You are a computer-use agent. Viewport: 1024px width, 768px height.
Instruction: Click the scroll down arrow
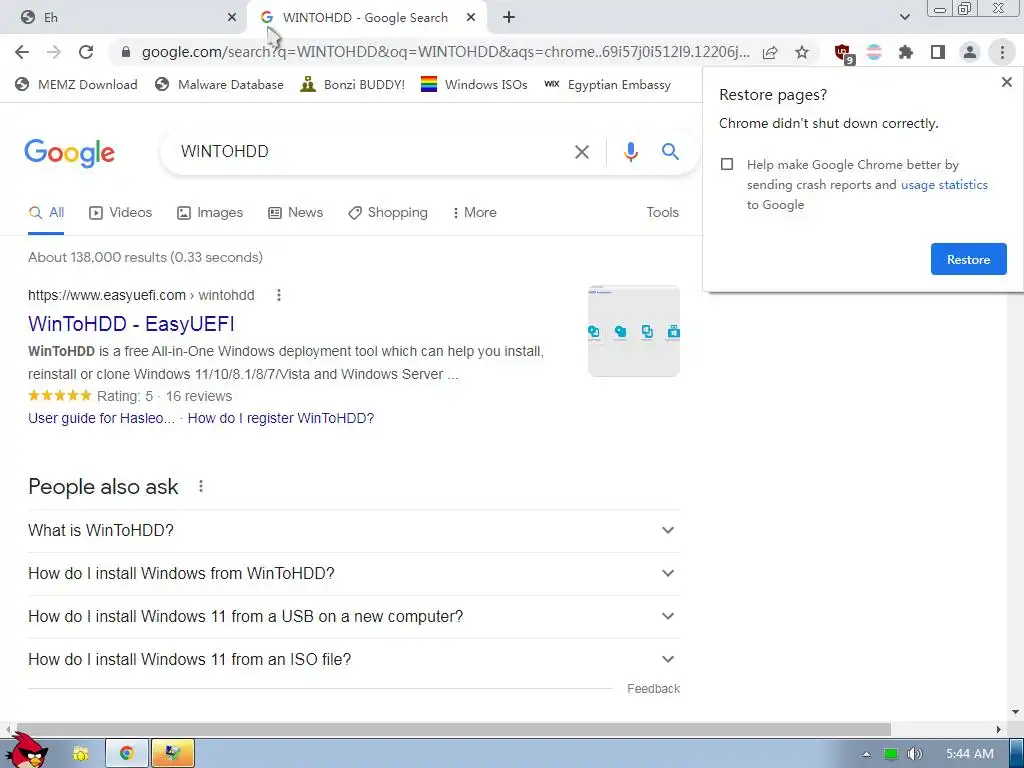coord(1015,712)
